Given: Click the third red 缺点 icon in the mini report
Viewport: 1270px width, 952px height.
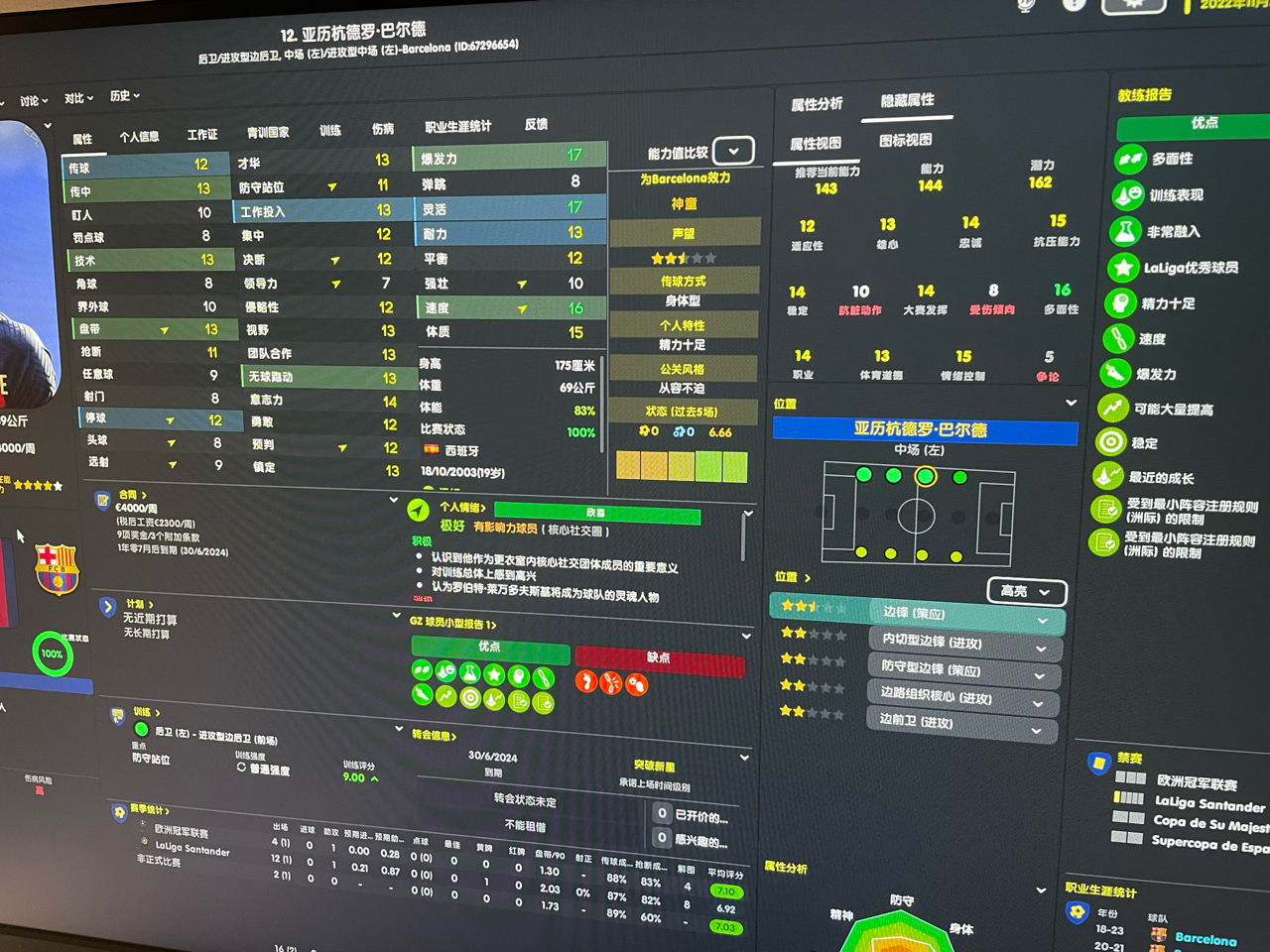Looking at the screenshot, I should pyautogui.click(x=637, y=683).
